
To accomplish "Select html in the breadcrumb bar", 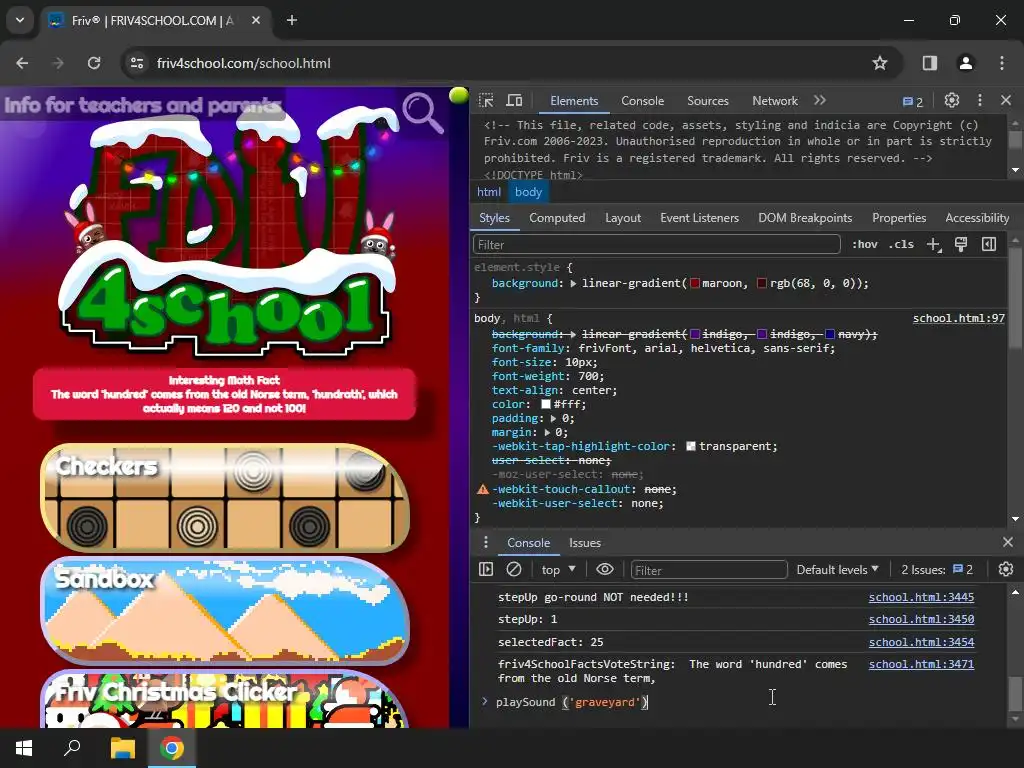I will click(488, 192).
